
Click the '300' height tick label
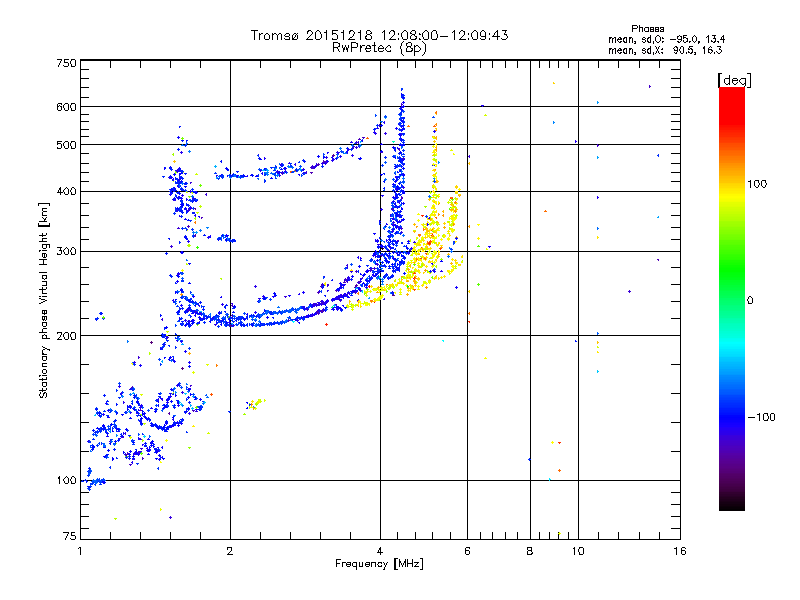click(66, 252)
